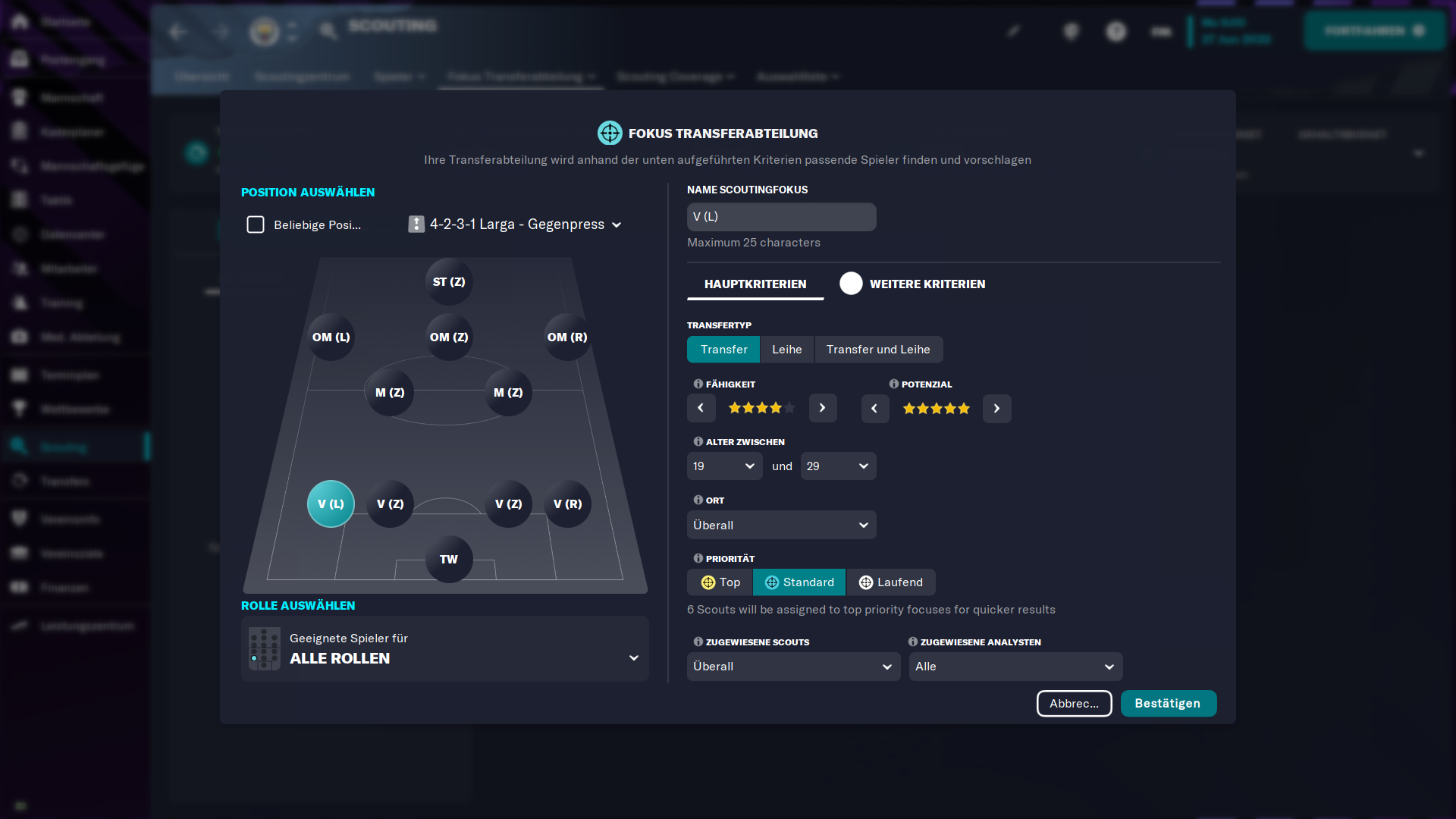This screenshot has height=819, width=1456.
Task: Select the Posteingang icon in sidebar
Action: tap(19, 59)
